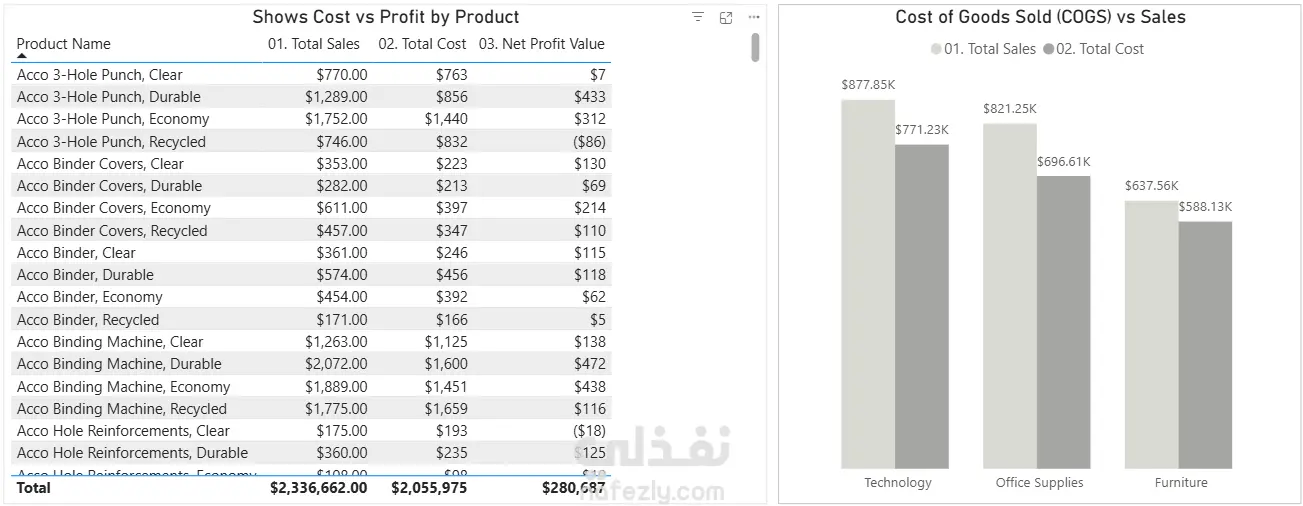Click the sort arrow under Product Name
Viewport: 1303px width, 506px height.
click(22, 57)
